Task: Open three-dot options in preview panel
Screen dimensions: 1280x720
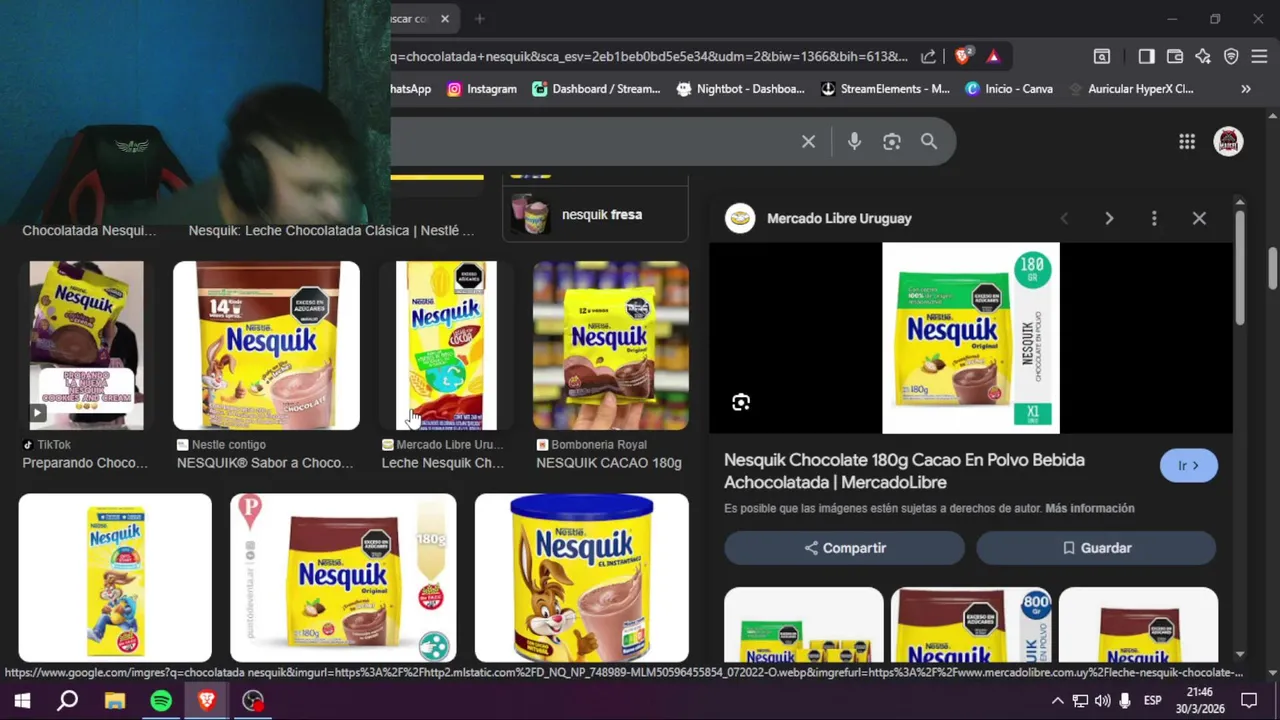Action: (x=1154, y=218)
